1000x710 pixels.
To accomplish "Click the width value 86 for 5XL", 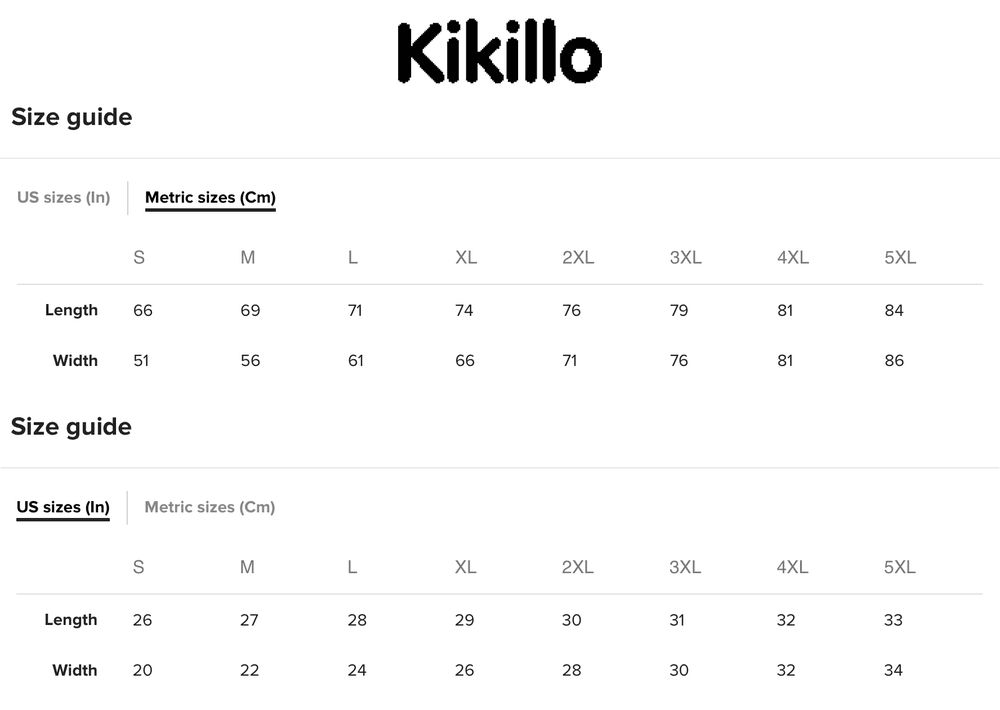I will tap(894, 360).
